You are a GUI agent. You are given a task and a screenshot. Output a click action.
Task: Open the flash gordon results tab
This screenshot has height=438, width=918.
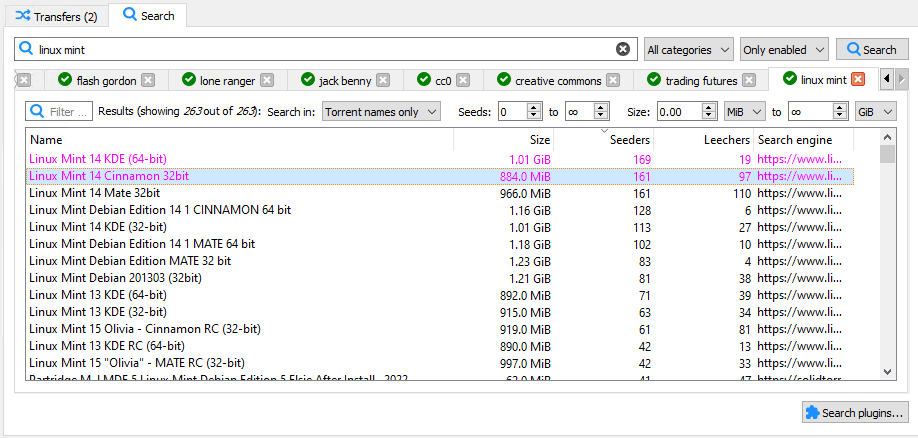tap(105, 80)
